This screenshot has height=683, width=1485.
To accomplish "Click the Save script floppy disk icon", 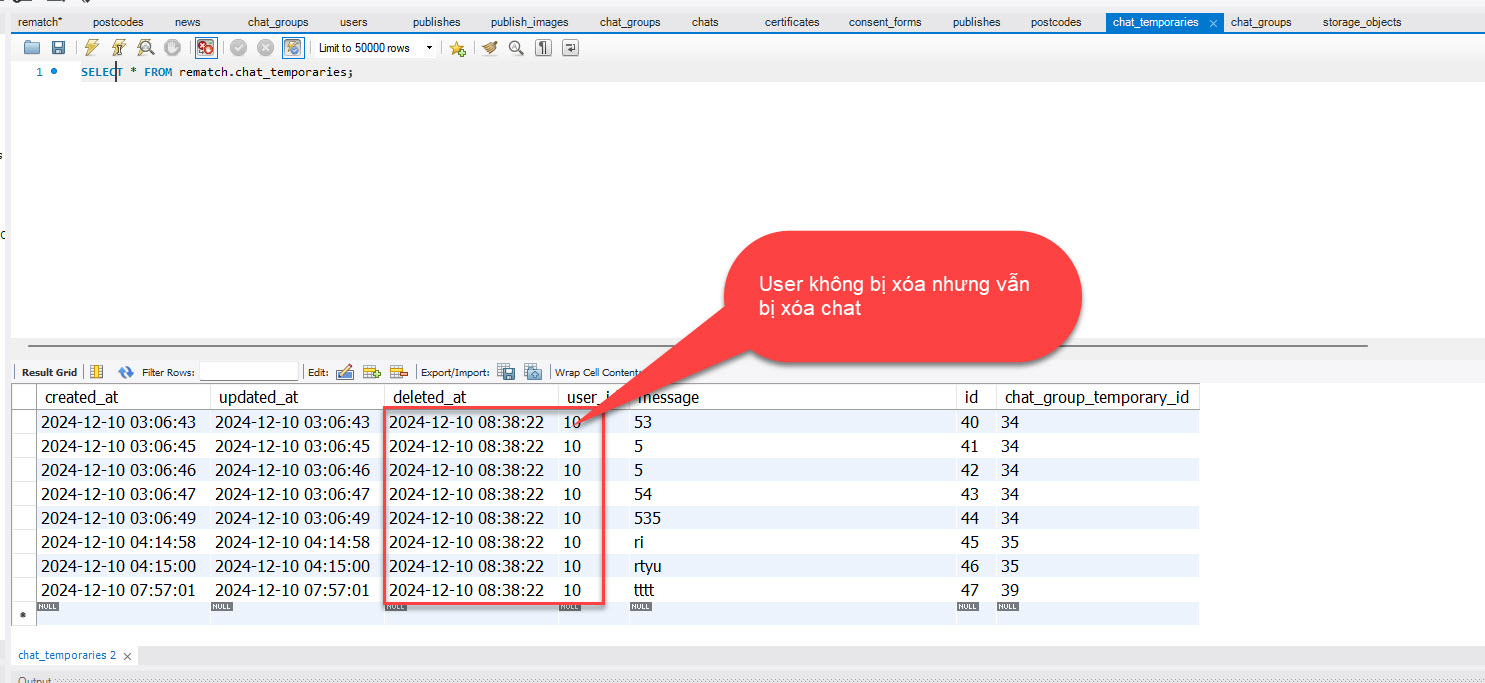I will (x=58, y=48).
